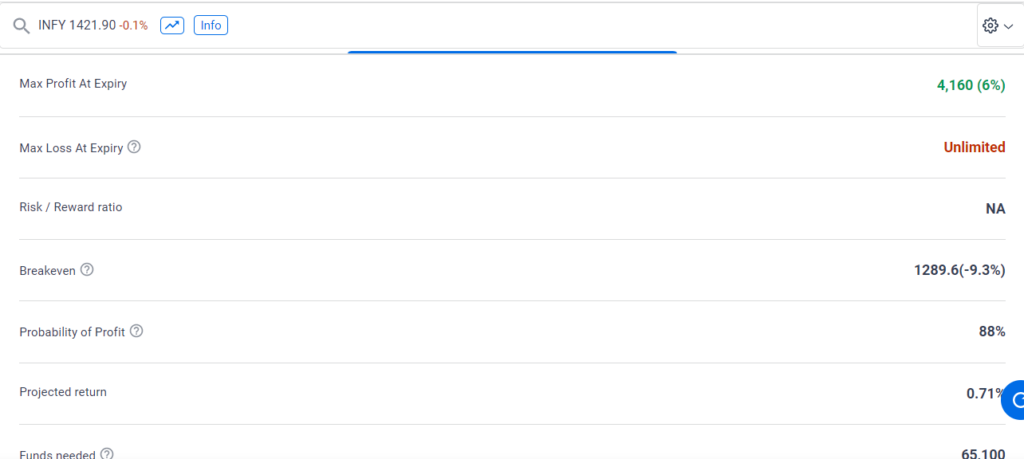Image resolution: width=1024 pixels, height=459 pixels.
Task: Open the settings gear icon
Action: [990, 25]
